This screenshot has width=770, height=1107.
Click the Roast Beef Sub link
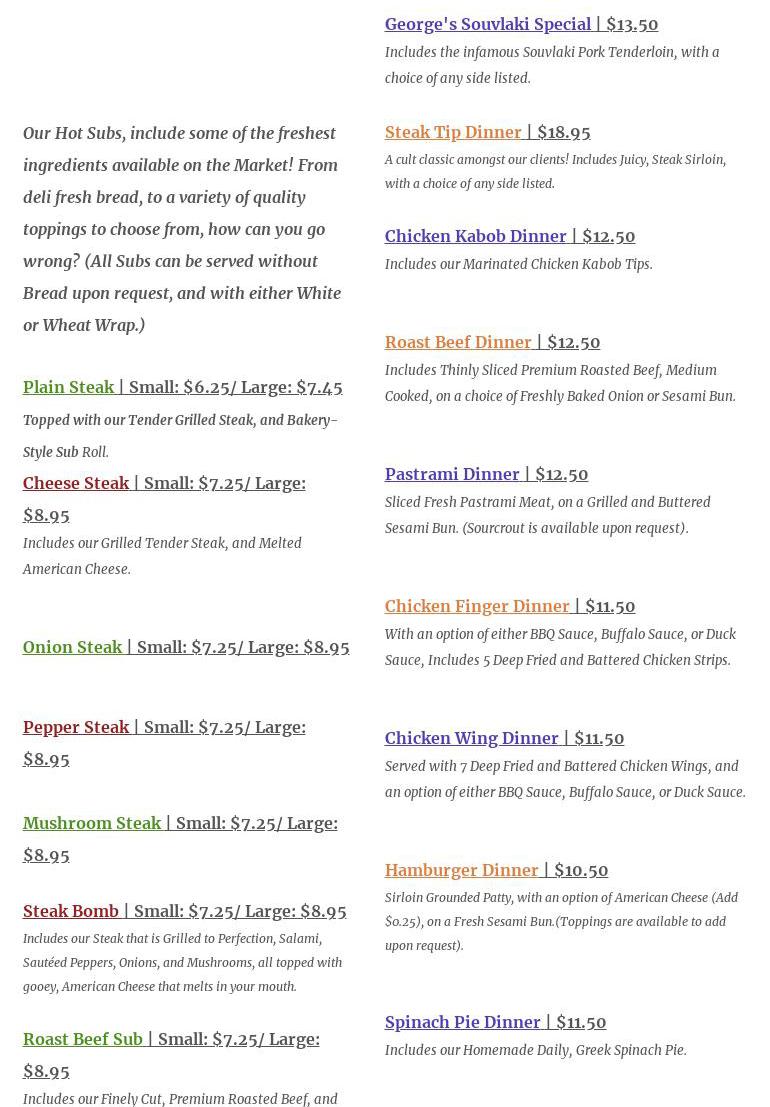point(83,1039)
